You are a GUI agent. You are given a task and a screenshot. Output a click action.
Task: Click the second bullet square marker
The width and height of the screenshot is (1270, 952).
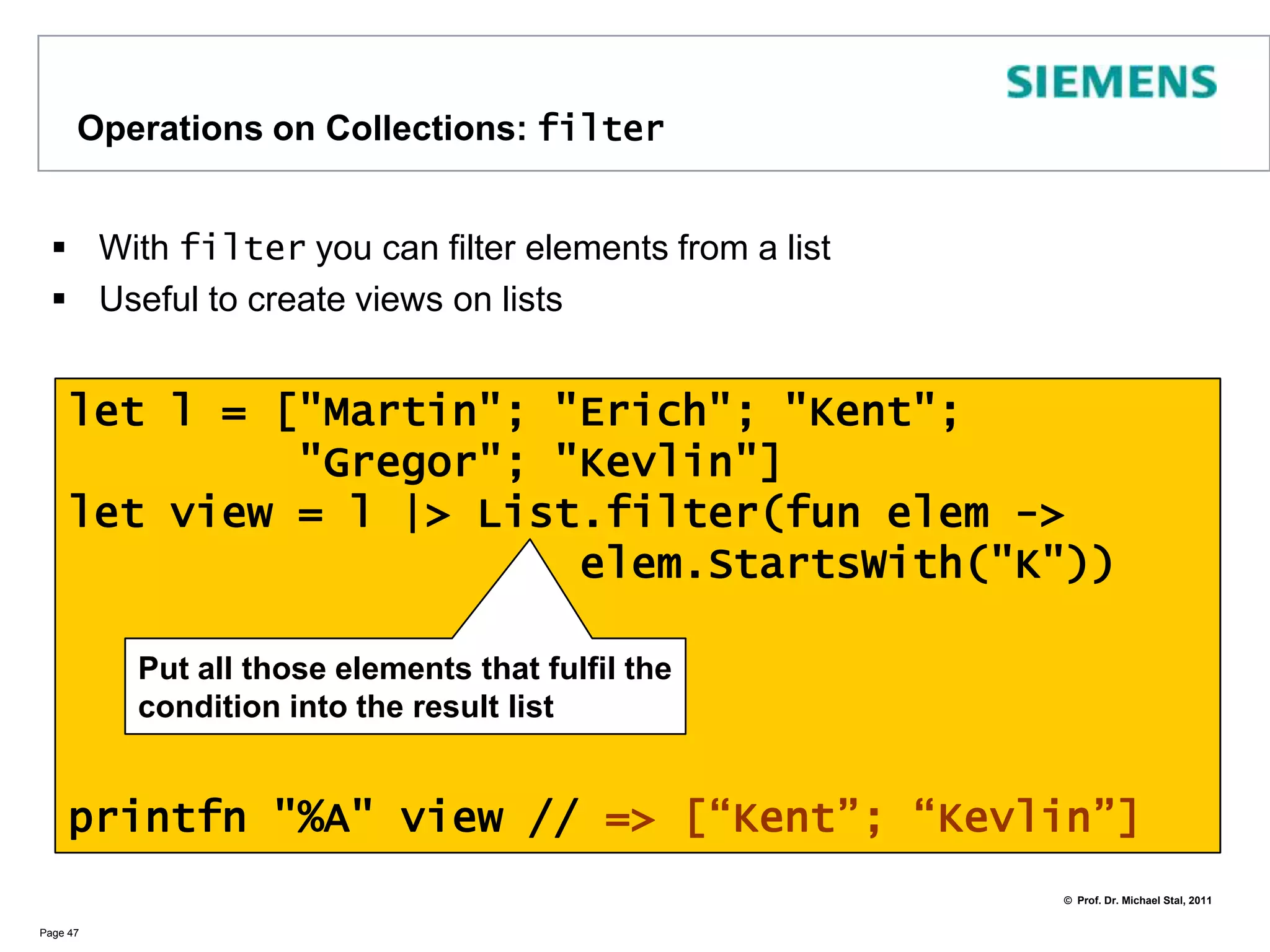click(x=60, y=299)
